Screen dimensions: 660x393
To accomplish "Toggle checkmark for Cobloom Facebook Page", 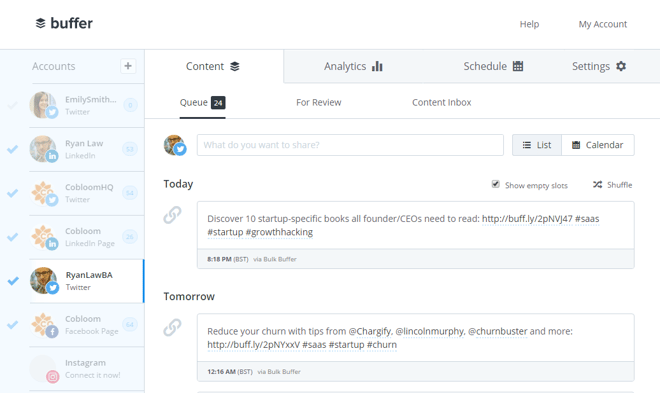I will point(13,325).
